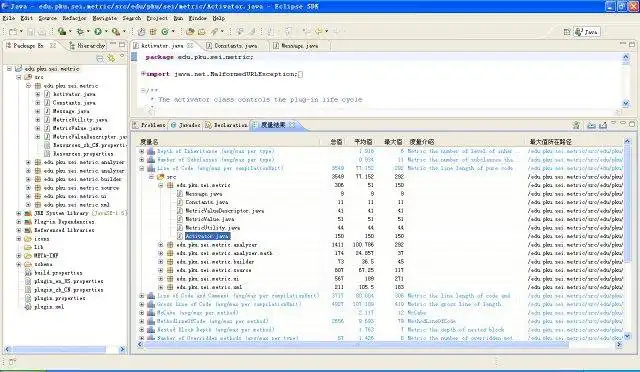Image resolution: width=640 pixels, height=372 pixels.
Task: Maximize the Package Explorer view
Action: coord(122,44)
